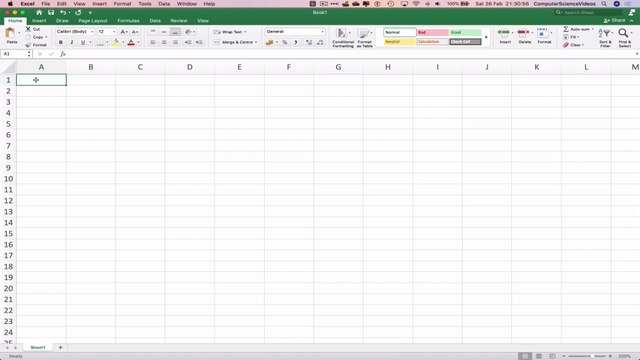Switch to the Page Layout tab
Screen dimensions: 640x360
point(93,21)
